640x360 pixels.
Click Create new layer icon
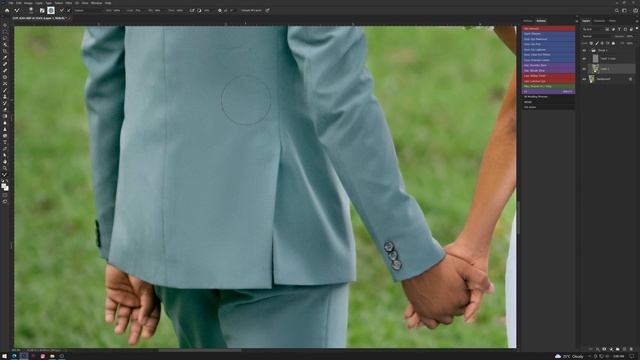(x=624, y=349)
